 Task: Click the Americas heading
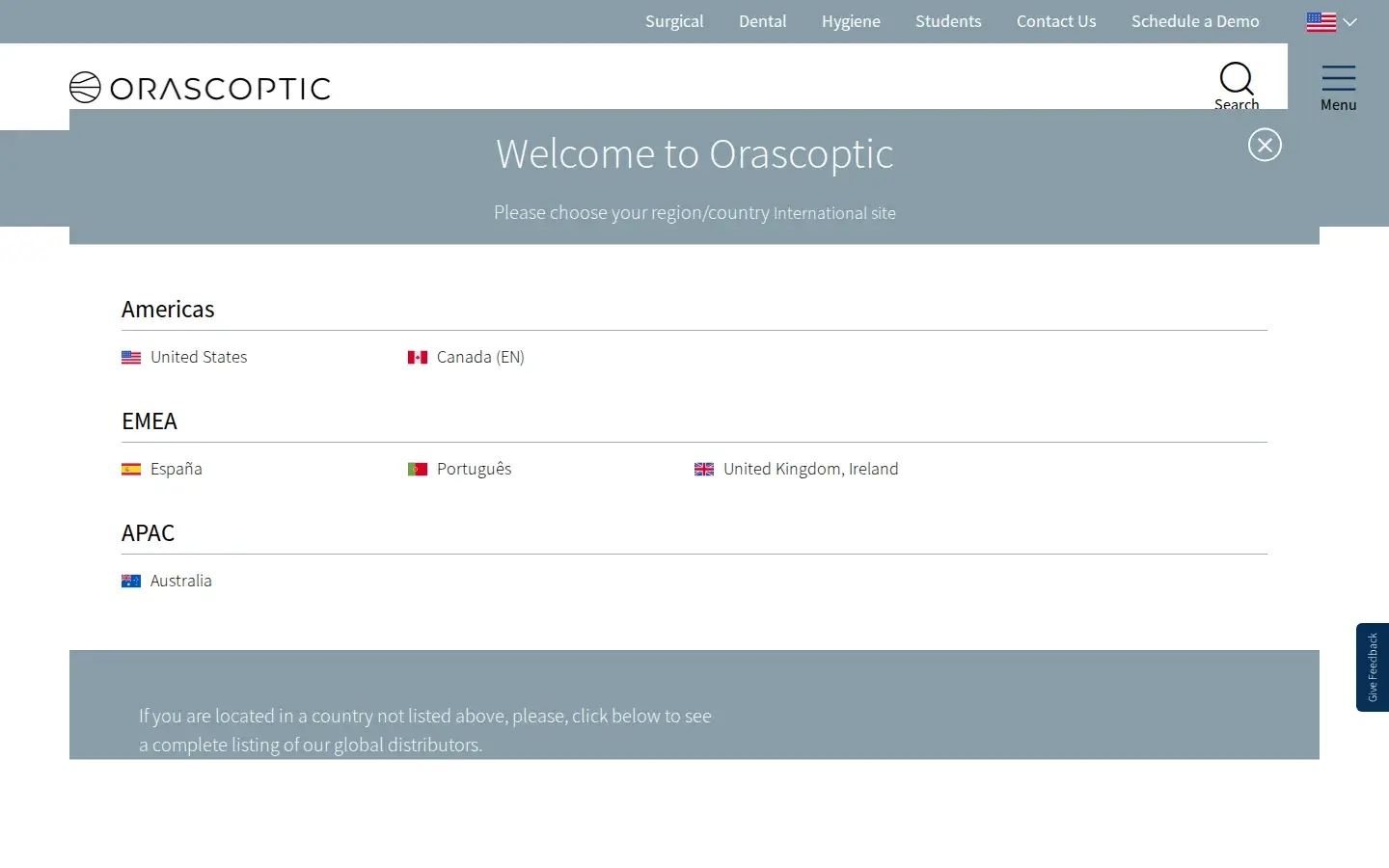tap(168, 310)
